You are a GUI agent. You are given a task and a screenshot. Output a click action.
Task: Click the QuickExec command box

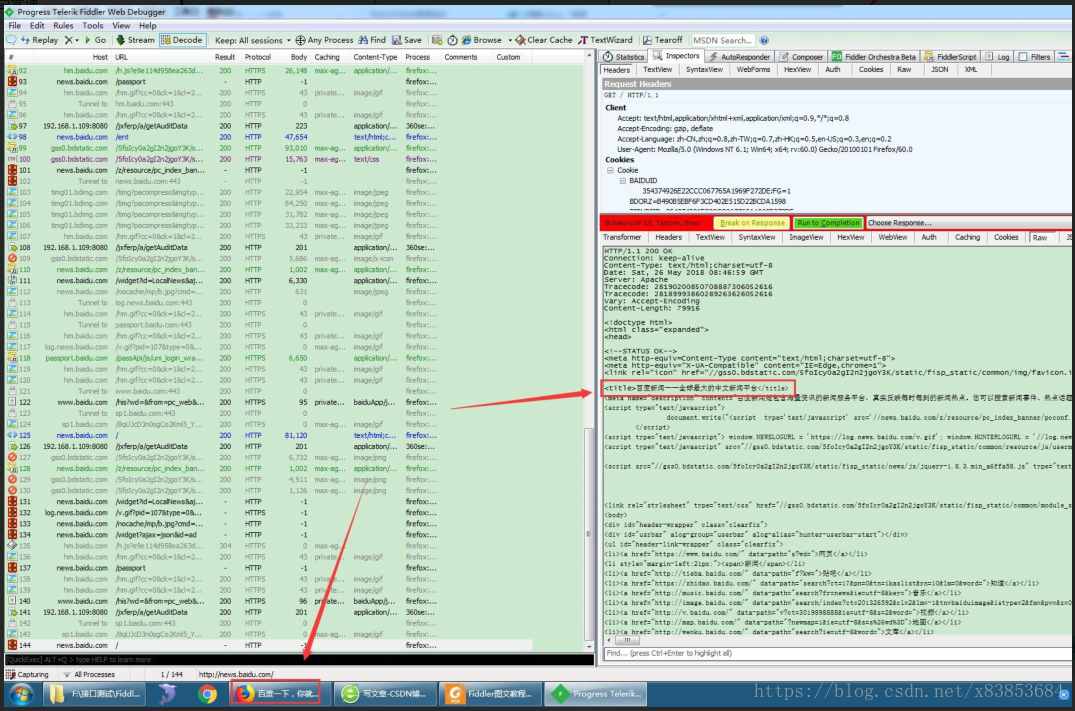(299, 660)
